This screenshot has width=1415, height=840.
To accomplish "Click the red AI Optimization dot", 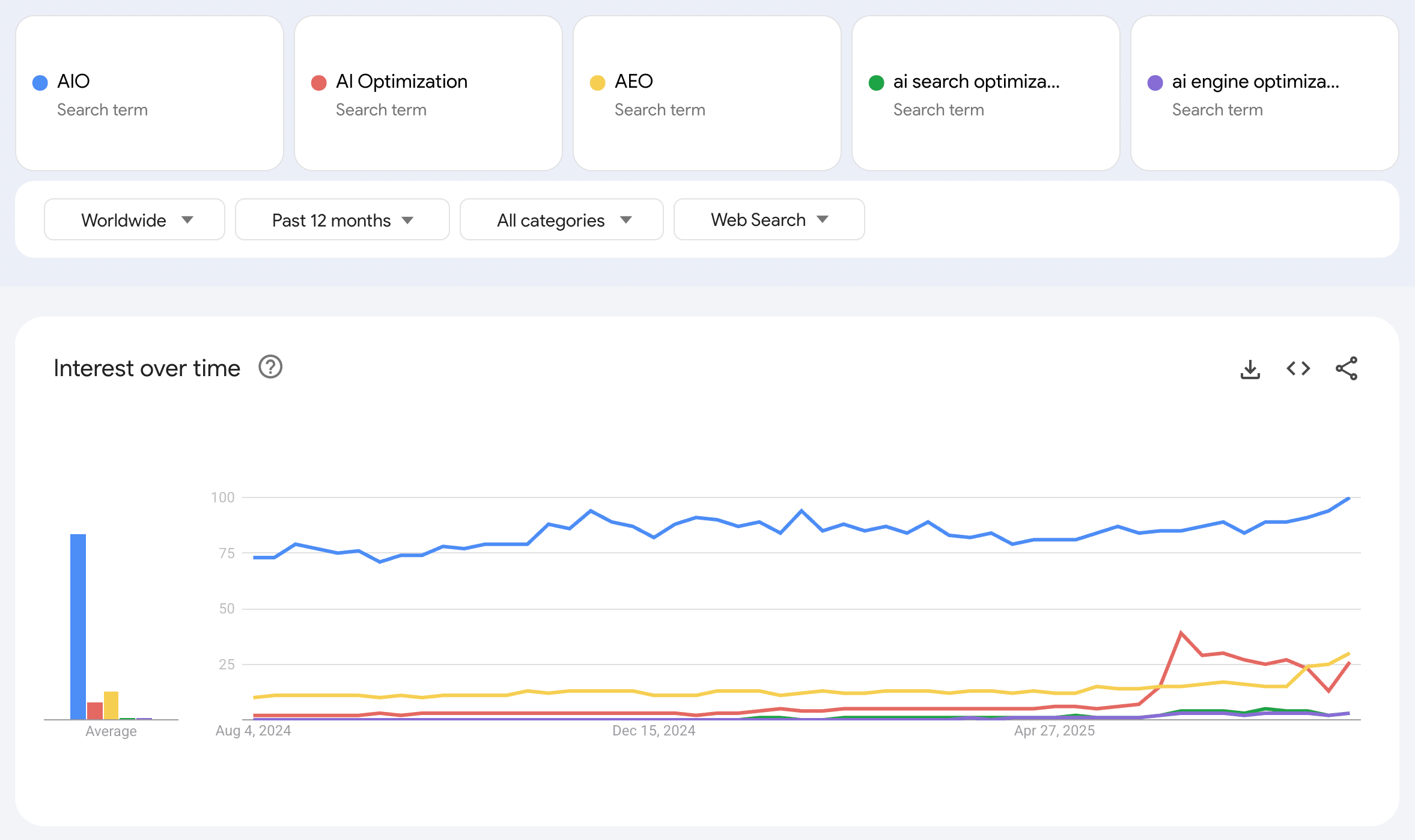I will (x=319, y=83).
